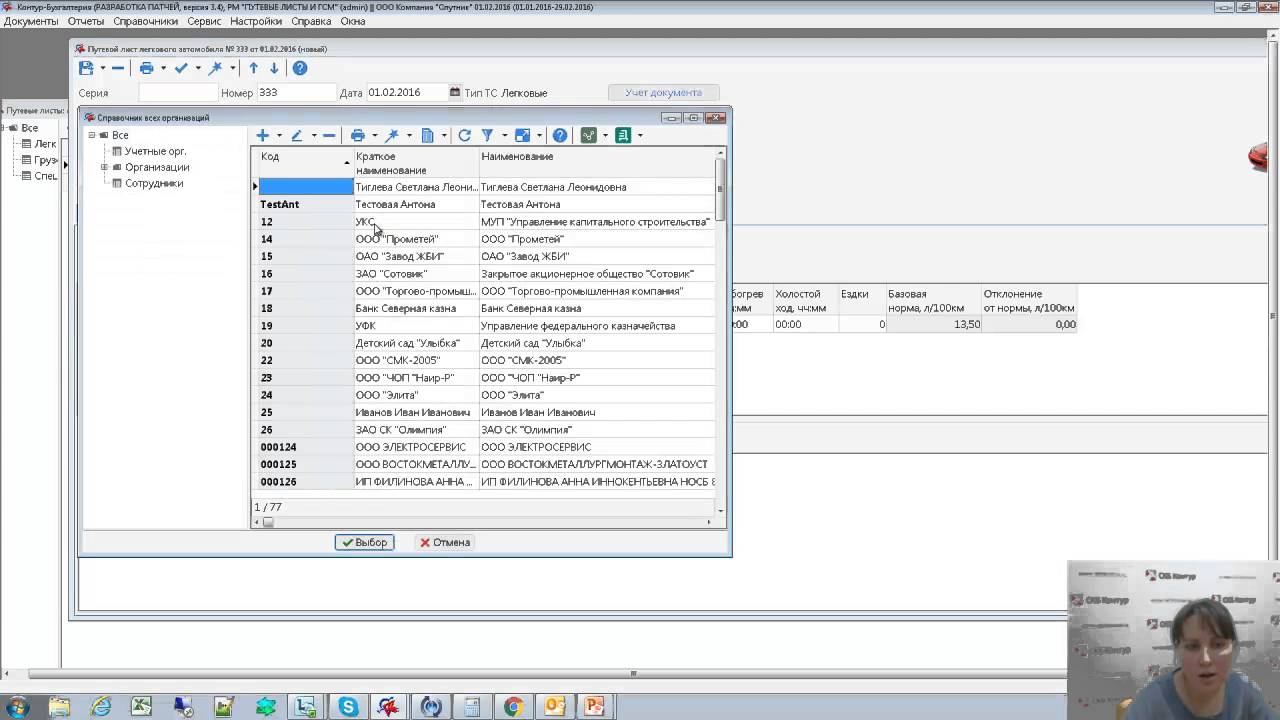Open the add-record dropdown arrow in directory toolbar
This screenshot has width=1280, height=720.
click(x=279, y=135)
